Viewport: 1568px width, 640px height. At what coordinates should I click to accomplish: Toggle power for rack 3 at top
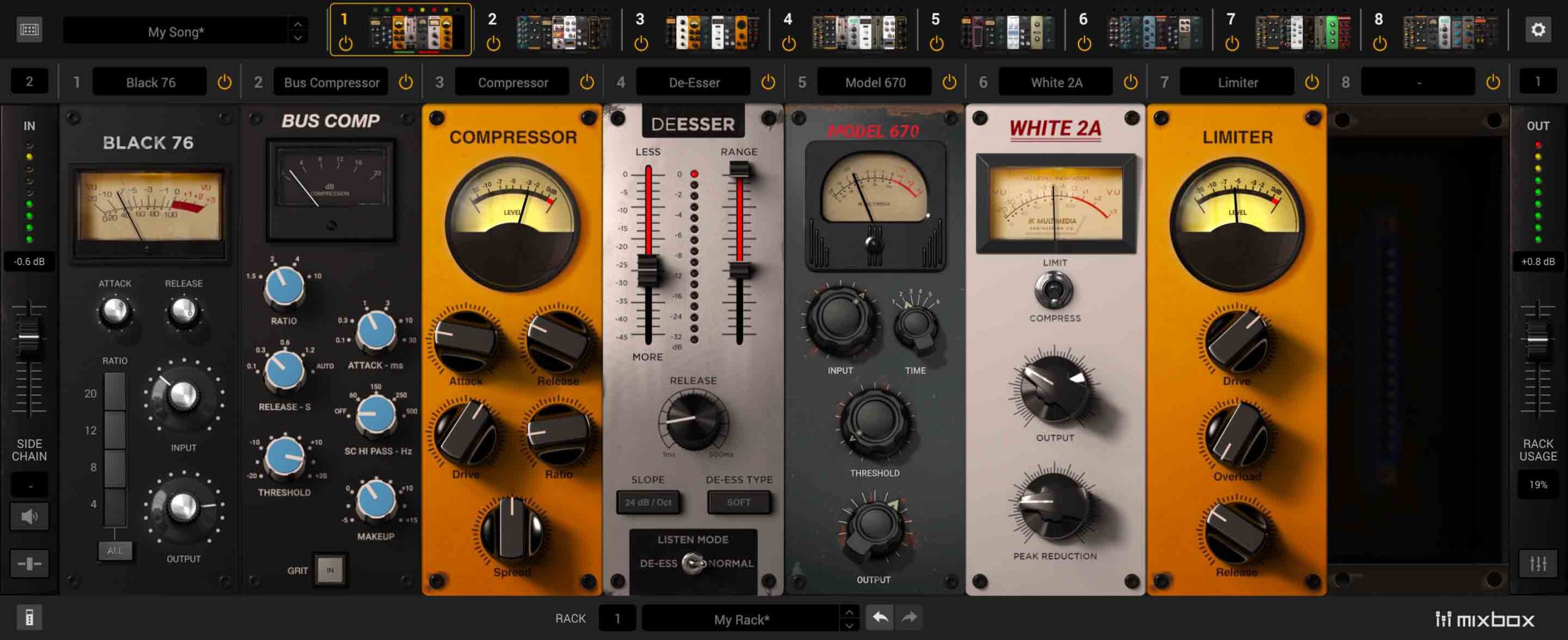click(641, 43)
